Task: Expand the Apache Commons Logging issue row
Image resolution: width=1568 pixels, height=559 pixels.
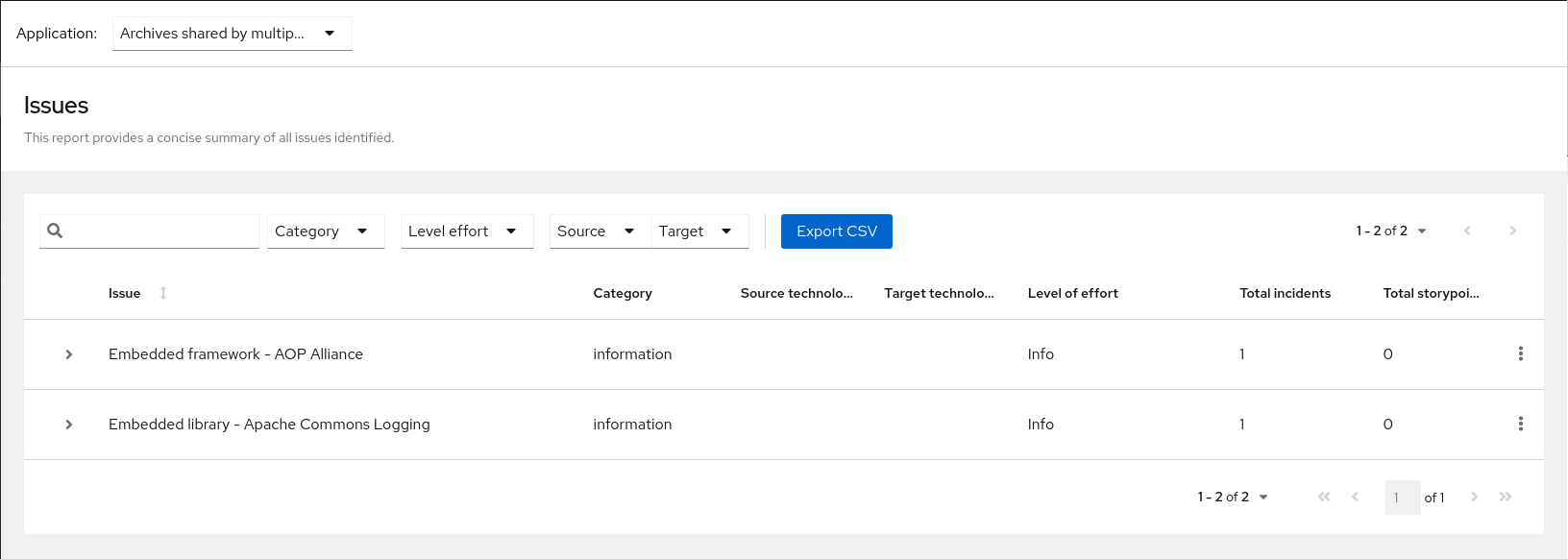Action: [x=69, y=425]
